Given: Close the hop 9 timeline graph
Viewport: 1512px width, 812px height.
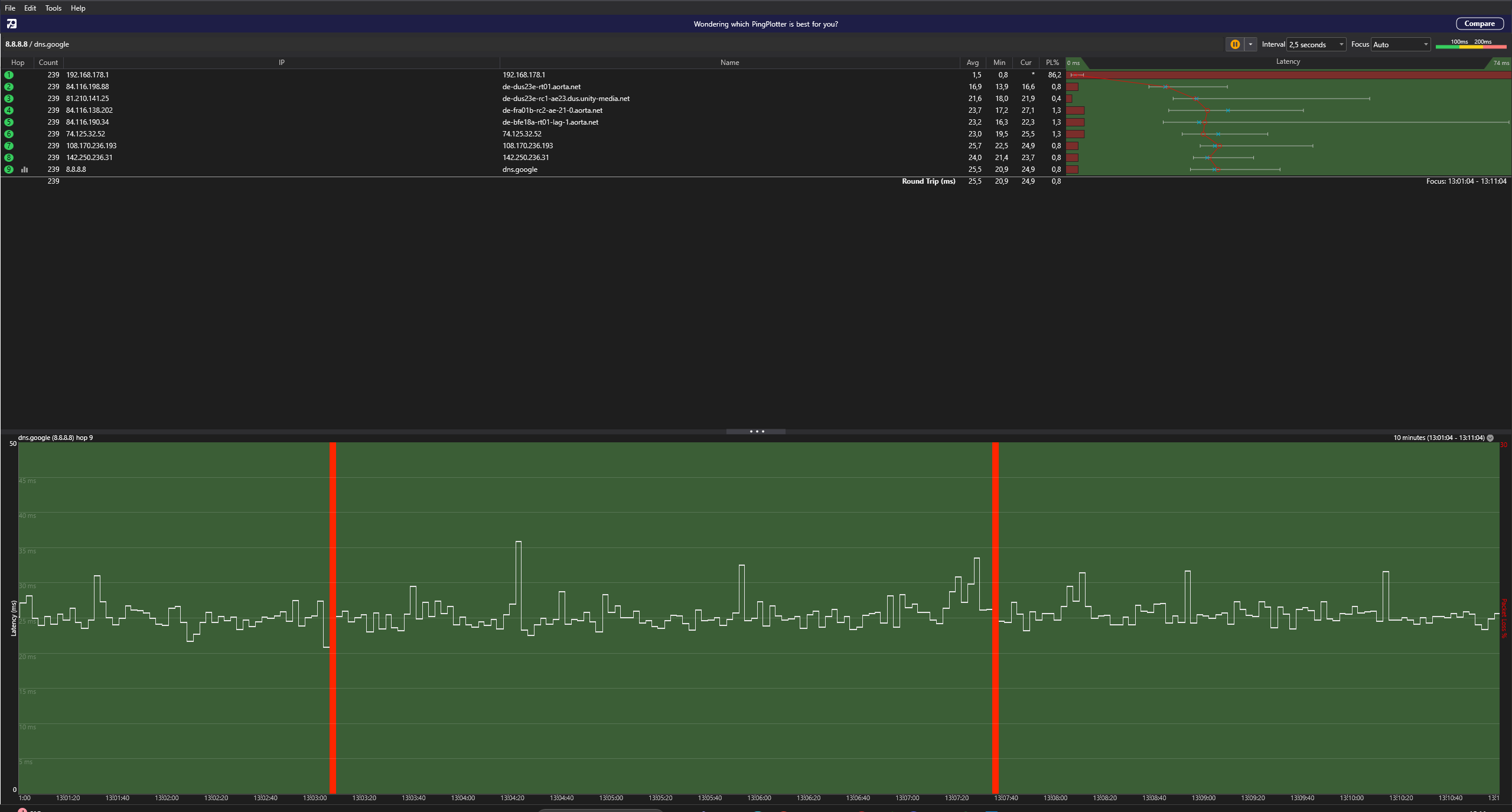Looking at the screenshot, I should pos(1490,438).
